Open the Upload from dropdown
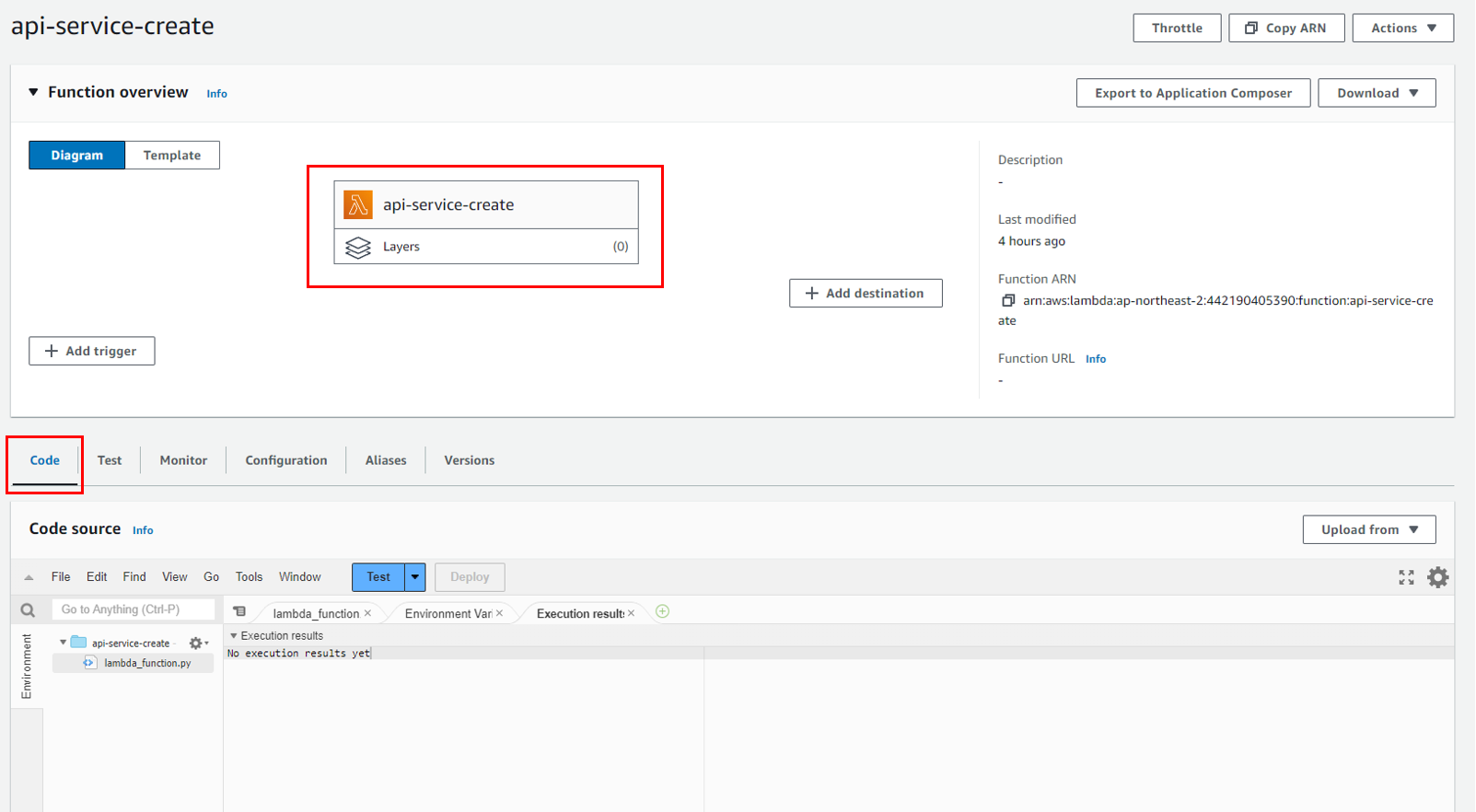 pos(1369,529)
